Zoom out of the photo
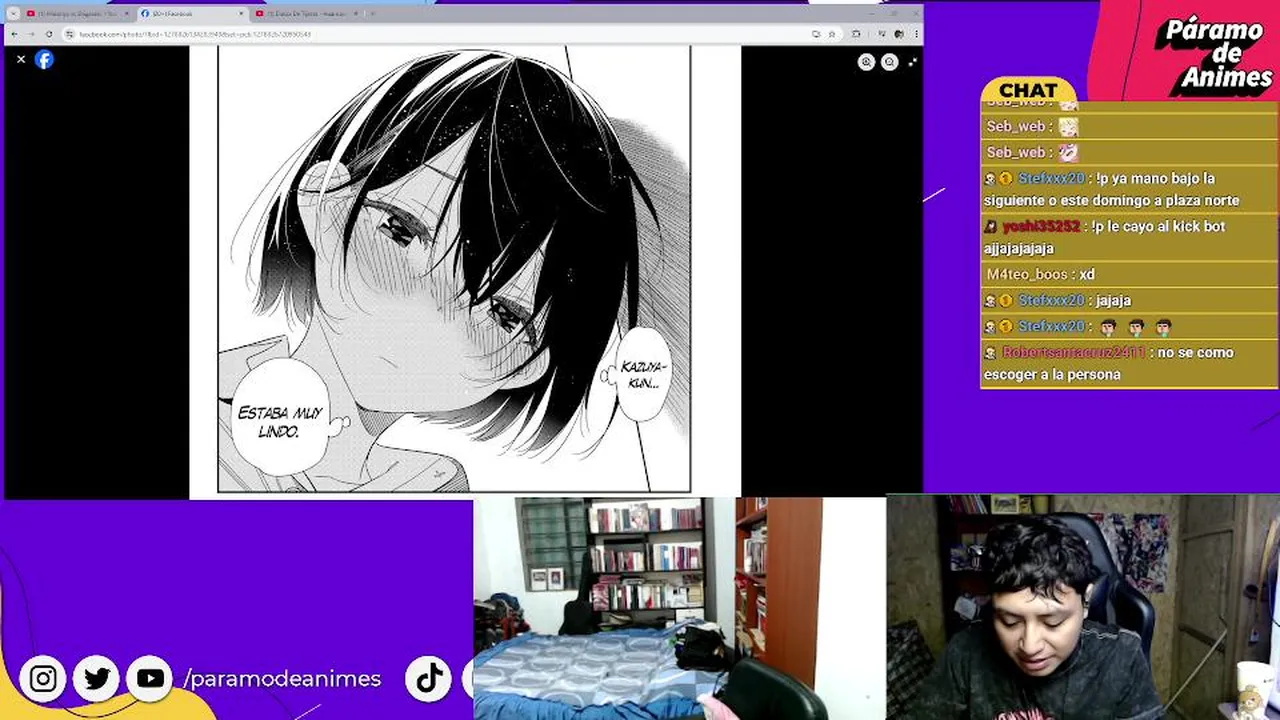Image resolution: width=1280 pixels, height=720 pixels. click(x=889, y=62)
